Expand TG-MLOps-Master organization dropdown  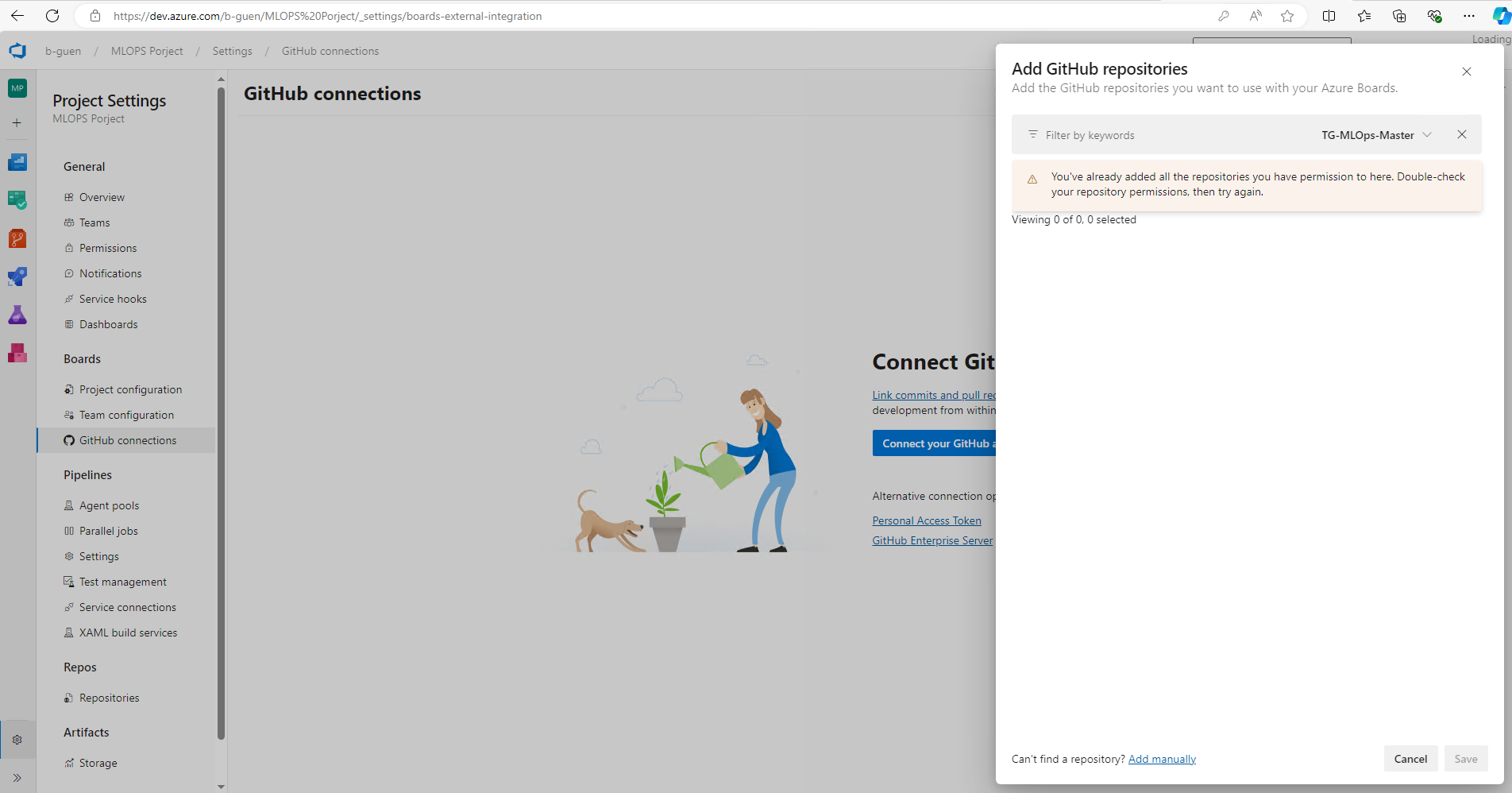point(1376,135)
